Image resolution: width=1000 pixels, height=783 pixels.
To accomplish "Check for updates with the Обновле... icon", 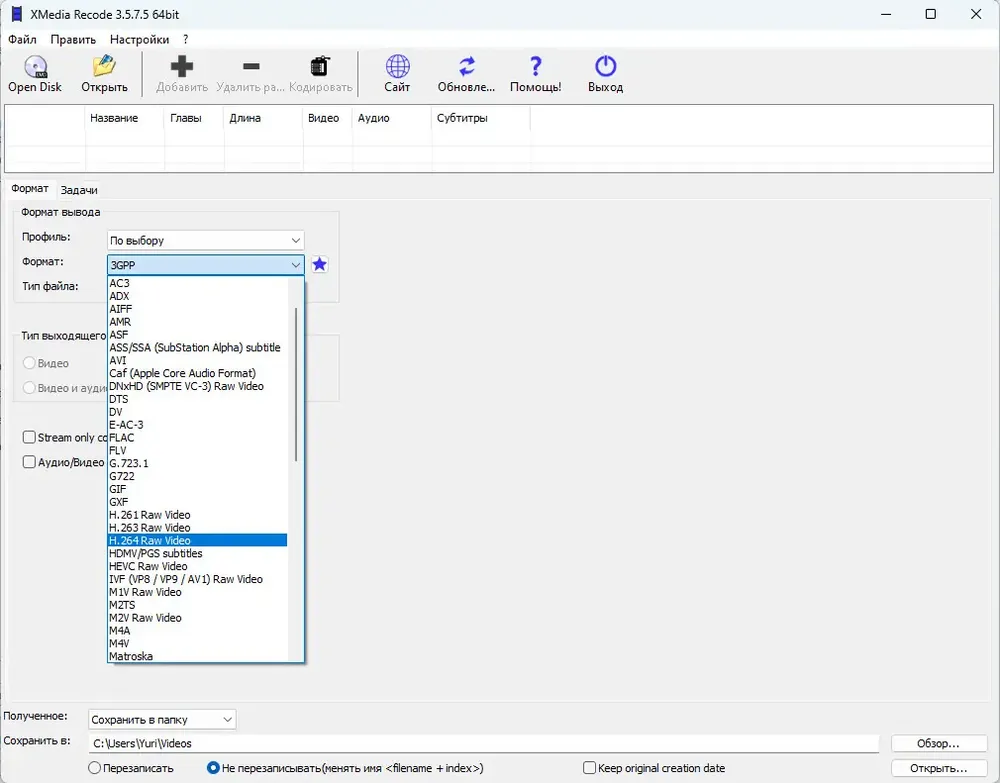I will pos(467,66).
